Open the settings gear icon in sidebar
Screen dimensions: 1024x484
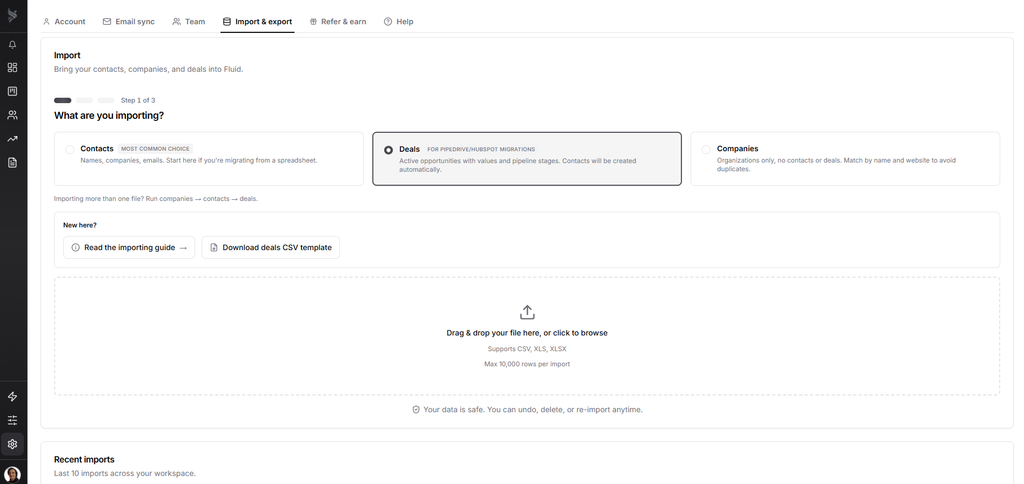[12, 444]
